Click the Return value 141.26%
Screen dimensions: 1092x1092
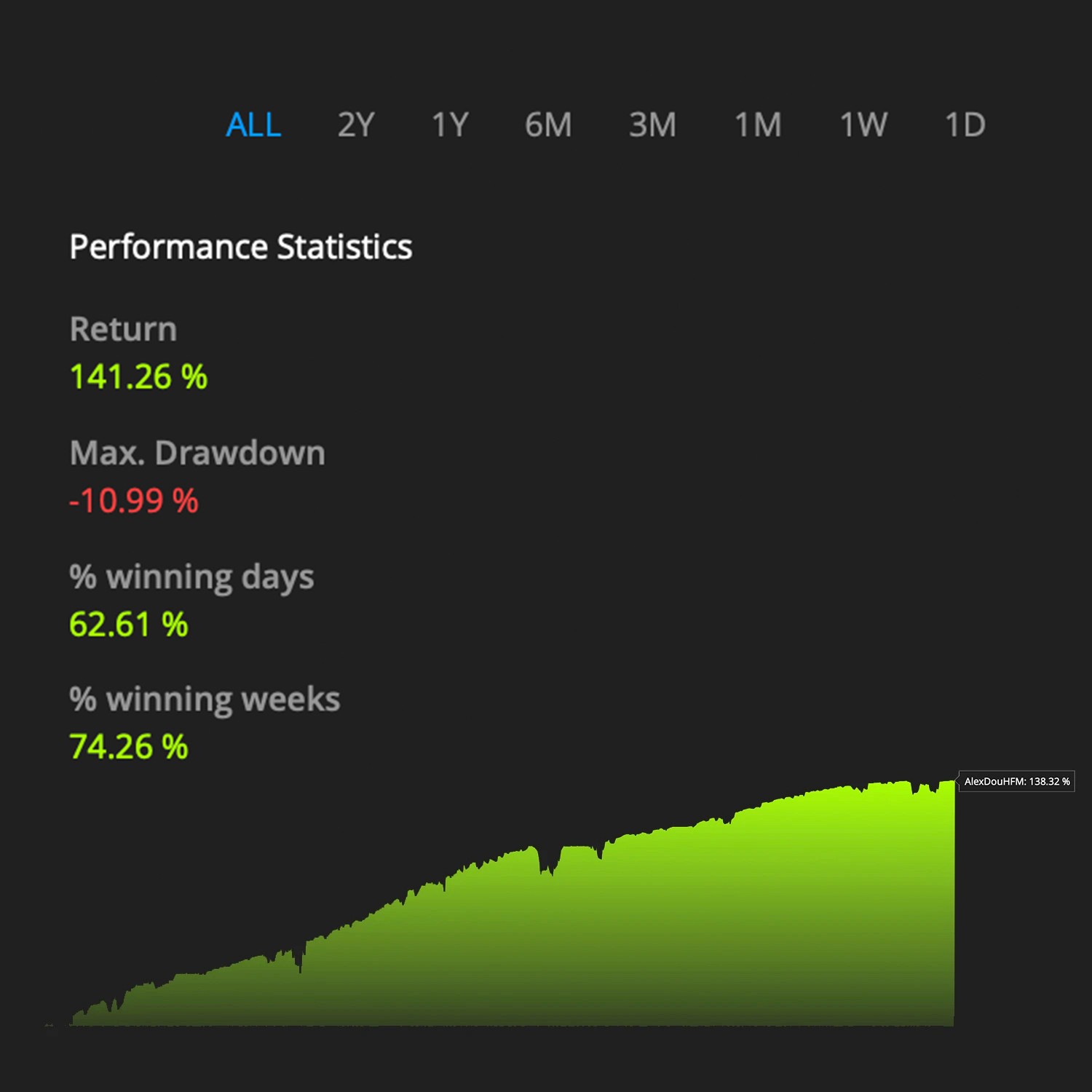pyautogui.click(x=140, y=376)
